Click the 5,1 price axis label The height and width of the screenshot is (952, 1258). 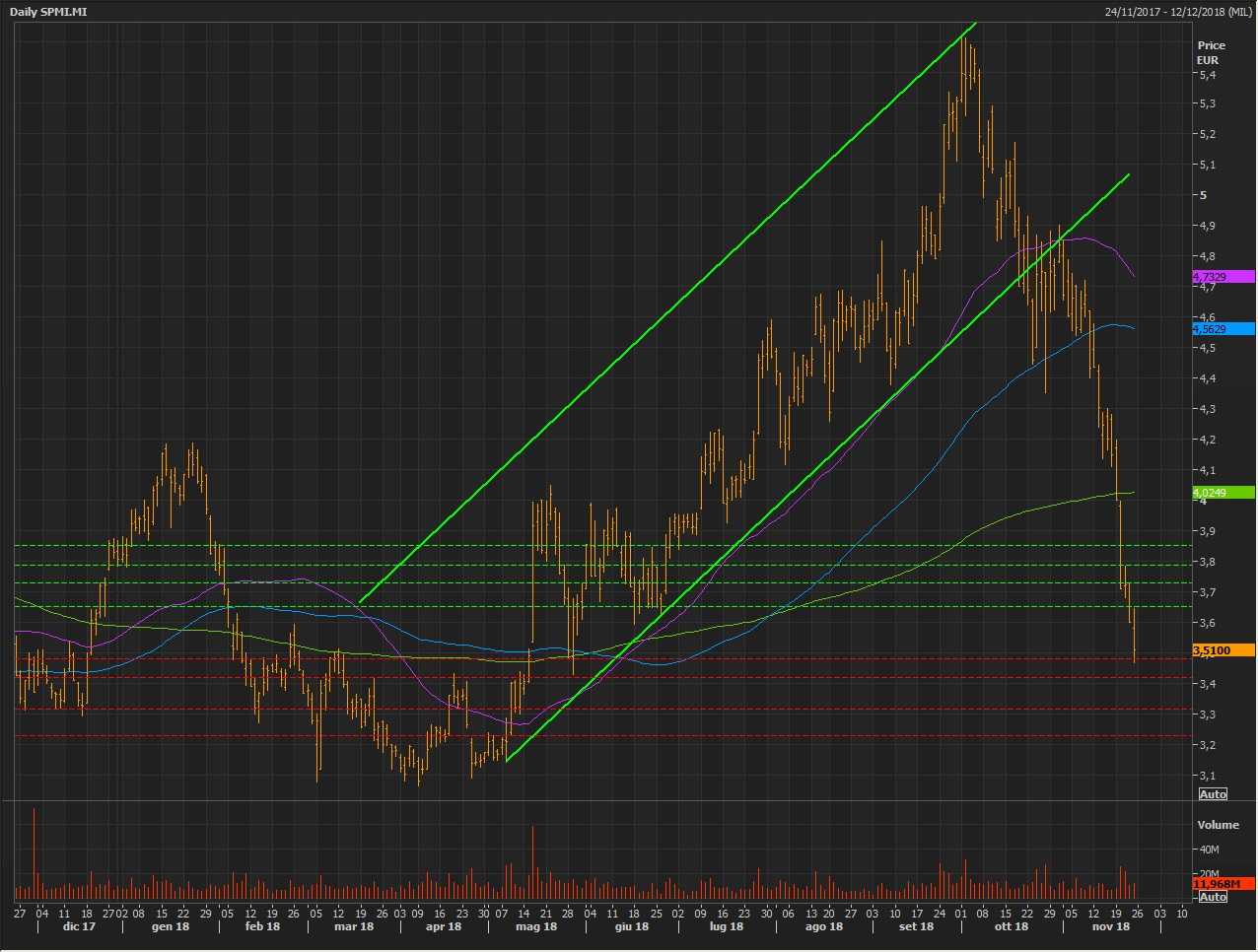pyautogui.click(x=1208, y=165)
